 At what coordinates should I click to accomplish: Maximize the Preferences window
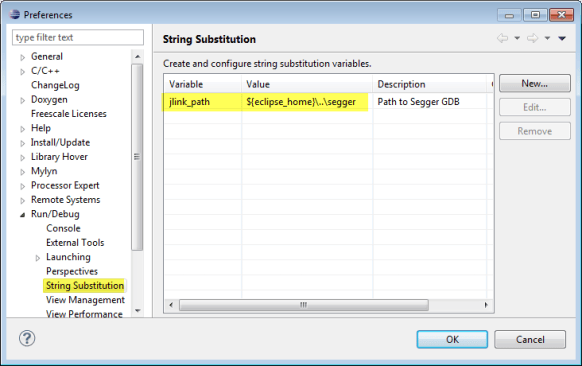pos(535,15)
